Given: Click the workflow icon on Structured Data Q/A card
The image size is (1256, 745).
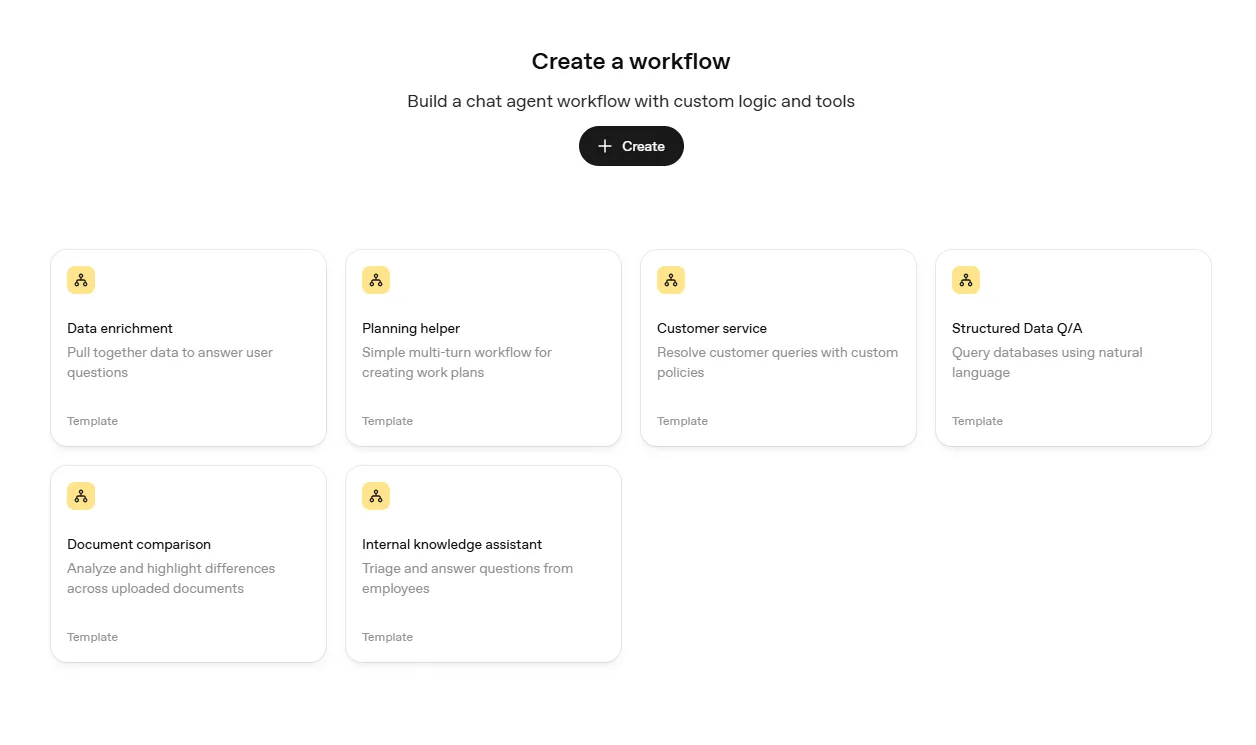Looking at the screenshot, I should pos(966,280).
